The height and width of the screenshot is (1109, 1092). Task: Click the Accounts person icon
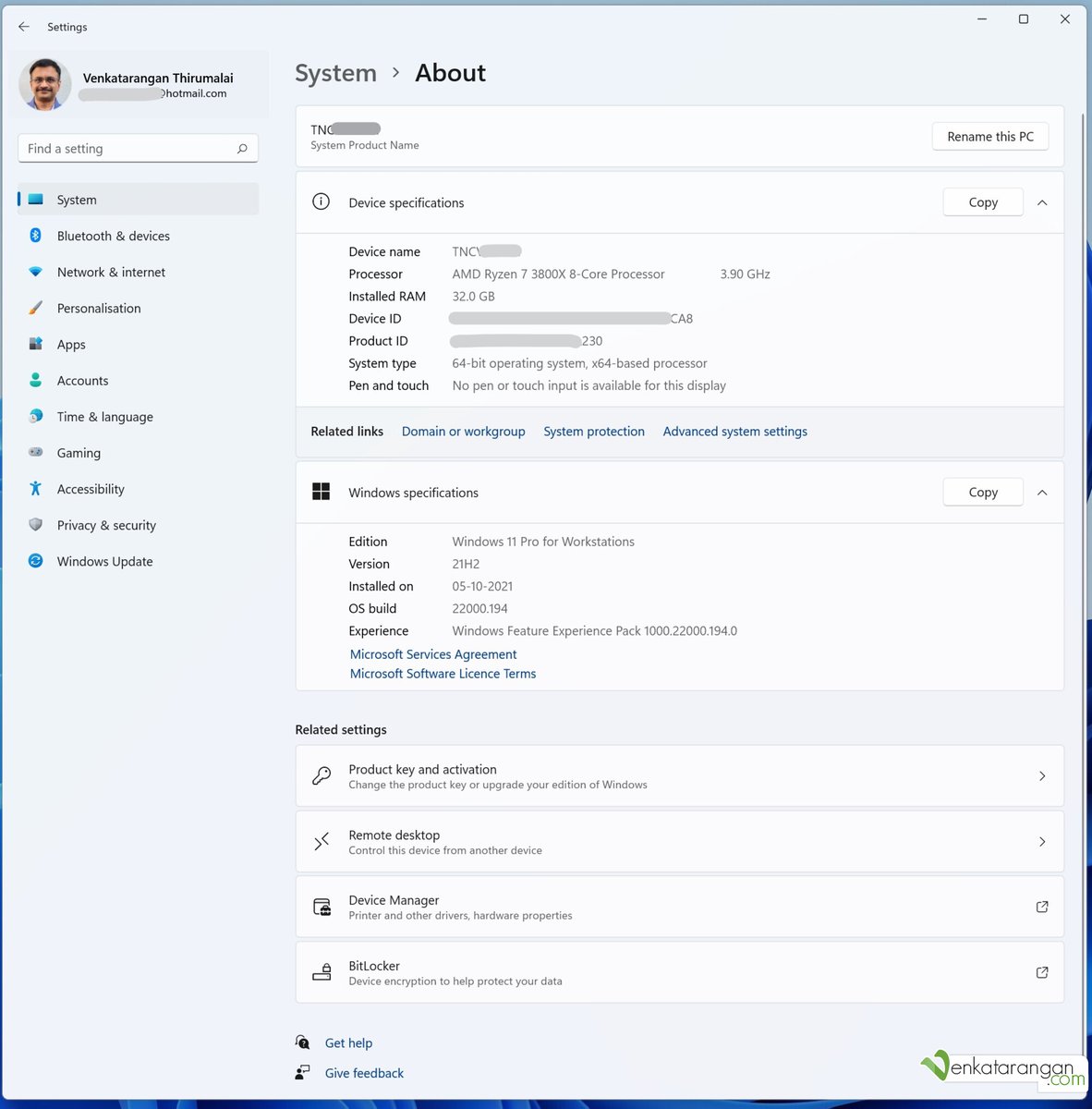[x=36, y=380]
